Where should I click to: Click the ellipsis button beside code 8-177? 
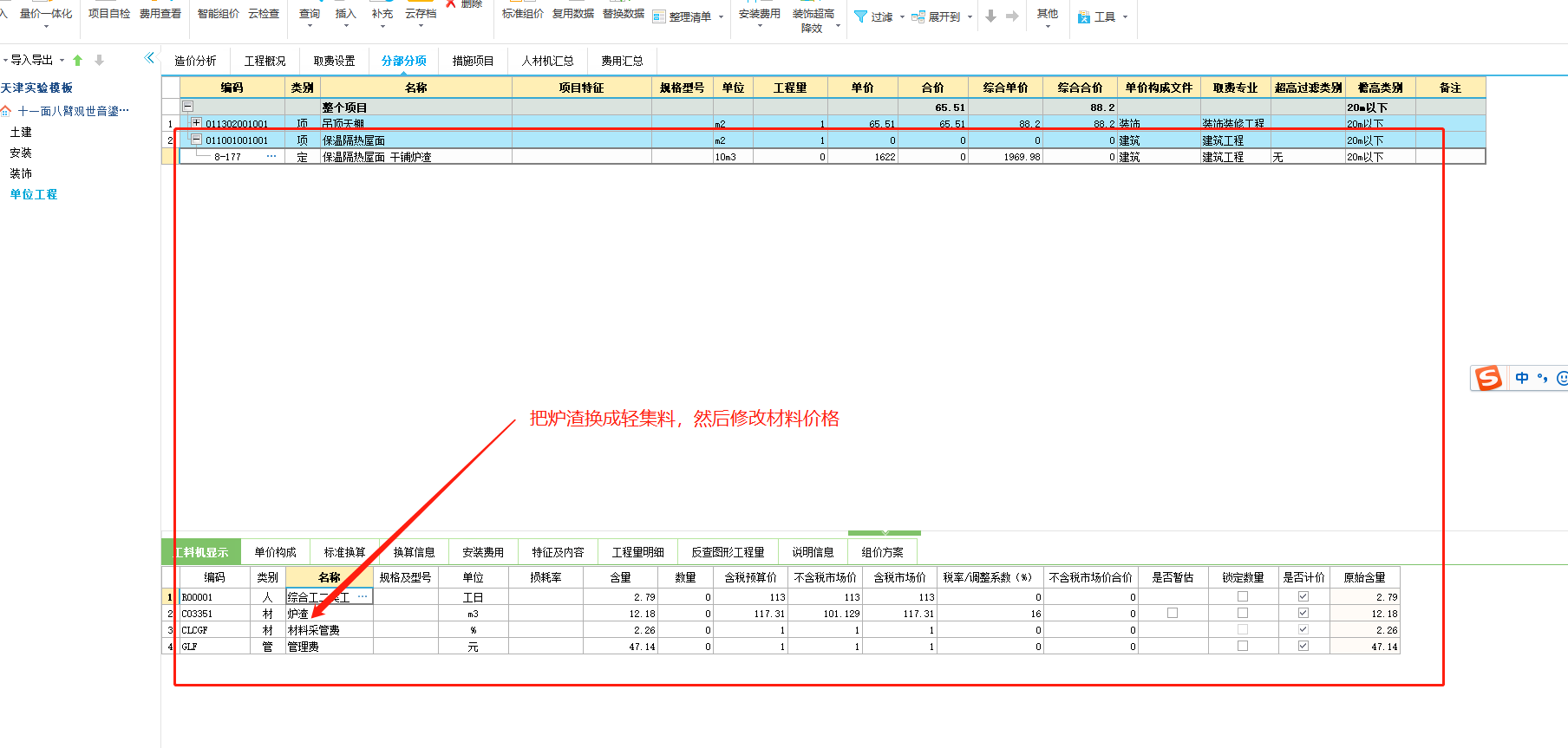(271, 157)
